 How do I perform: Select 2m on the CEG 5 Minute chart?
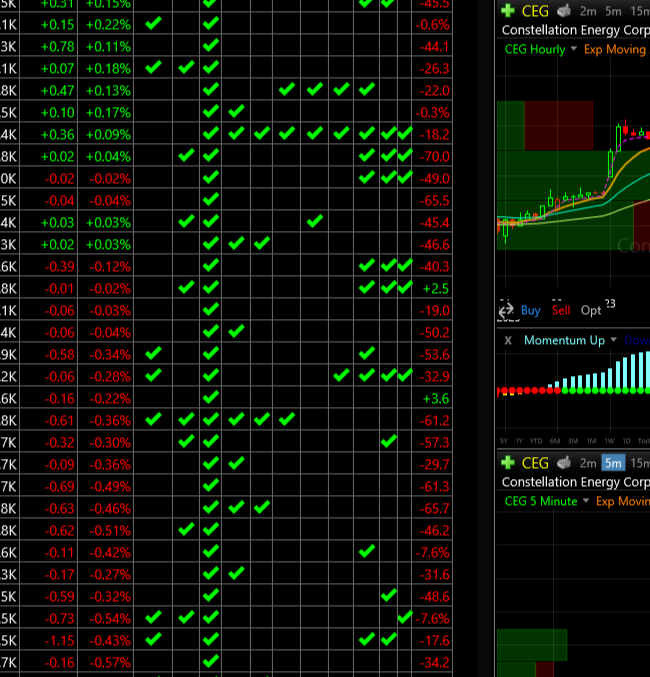(588, 463)
